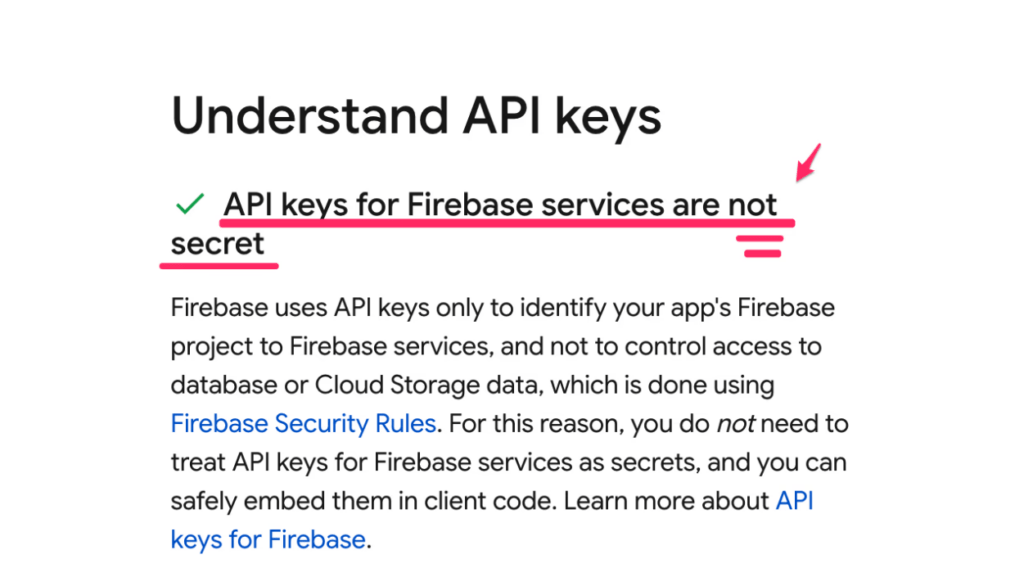
Task: Click the italic "not" in the paragraph
Action: coord(735,424)
